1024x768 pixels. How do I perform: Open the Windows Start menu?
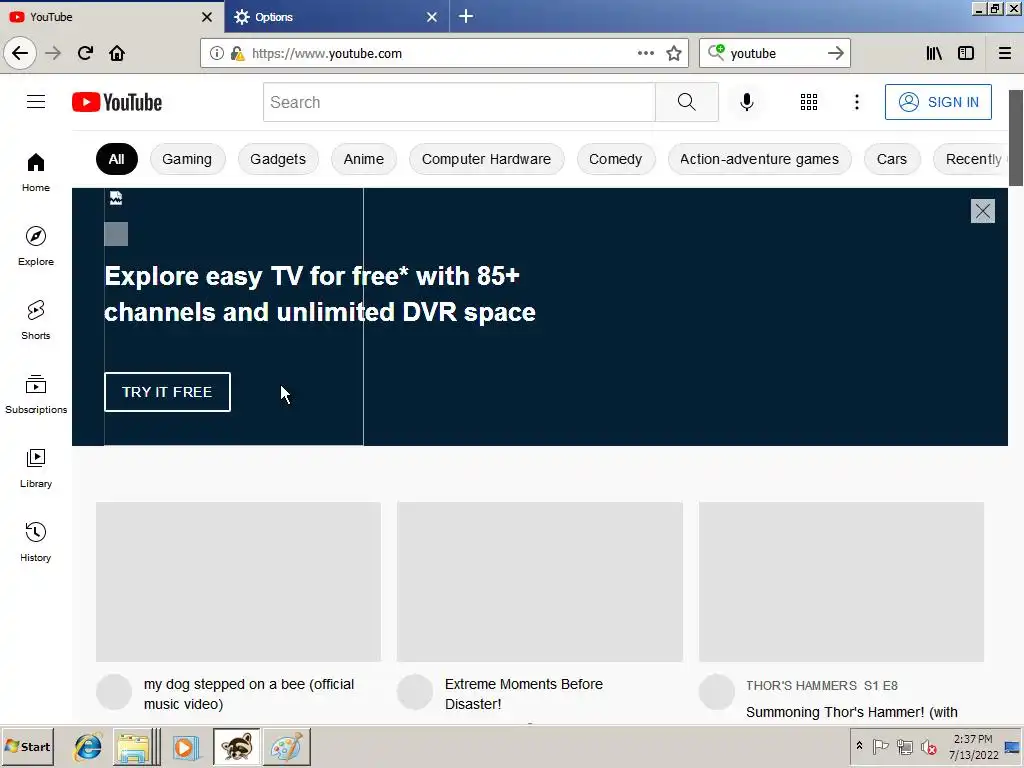(x=27, y=746)
